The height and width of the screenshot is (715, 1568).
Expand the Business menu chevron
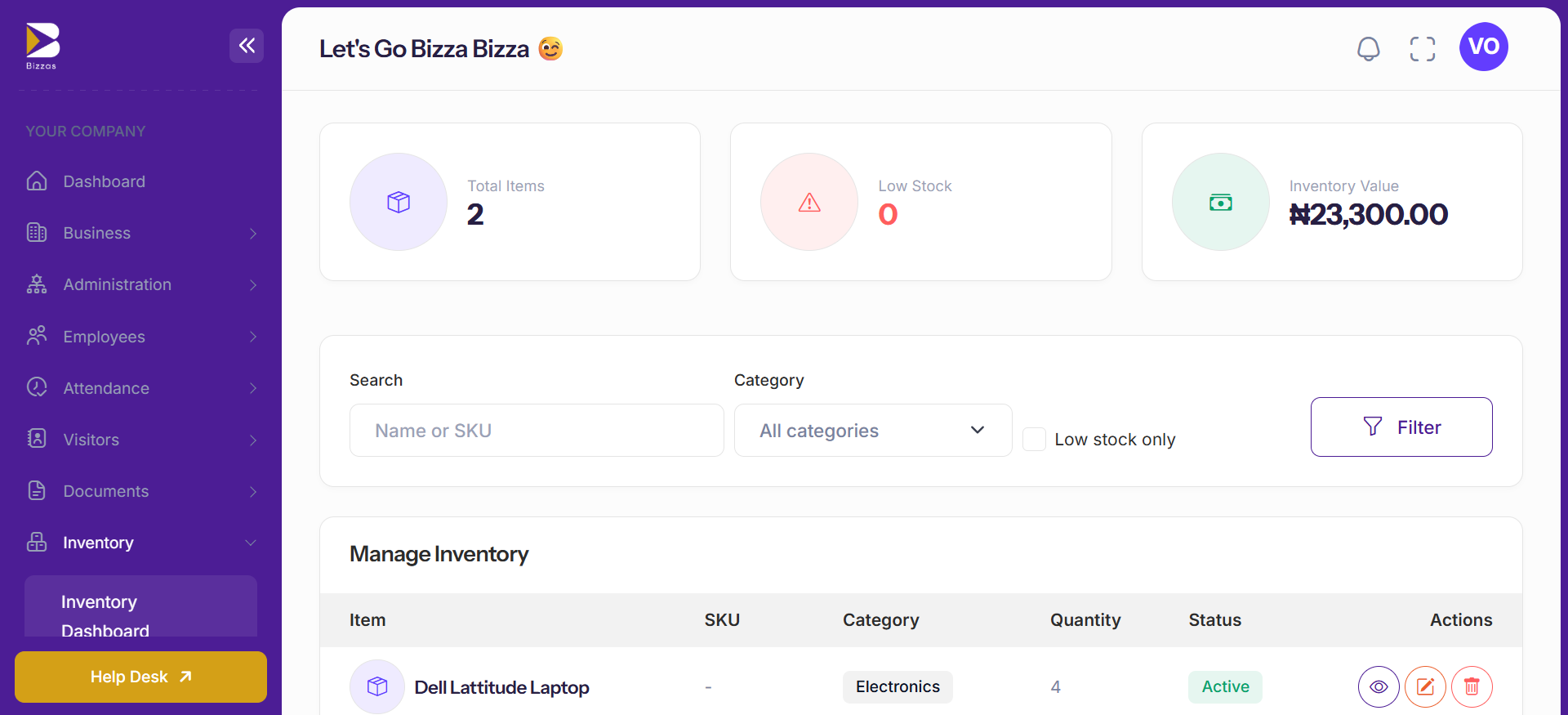[x=253, y=234]
